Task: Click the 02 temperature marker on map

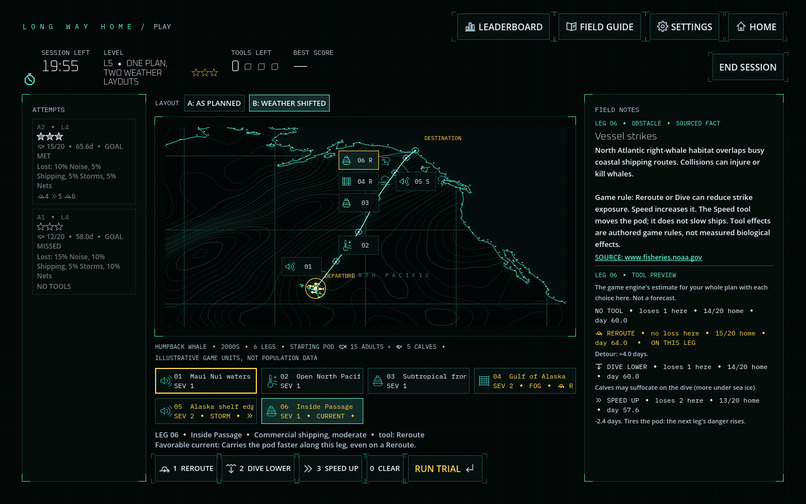Action: (358, 245)
